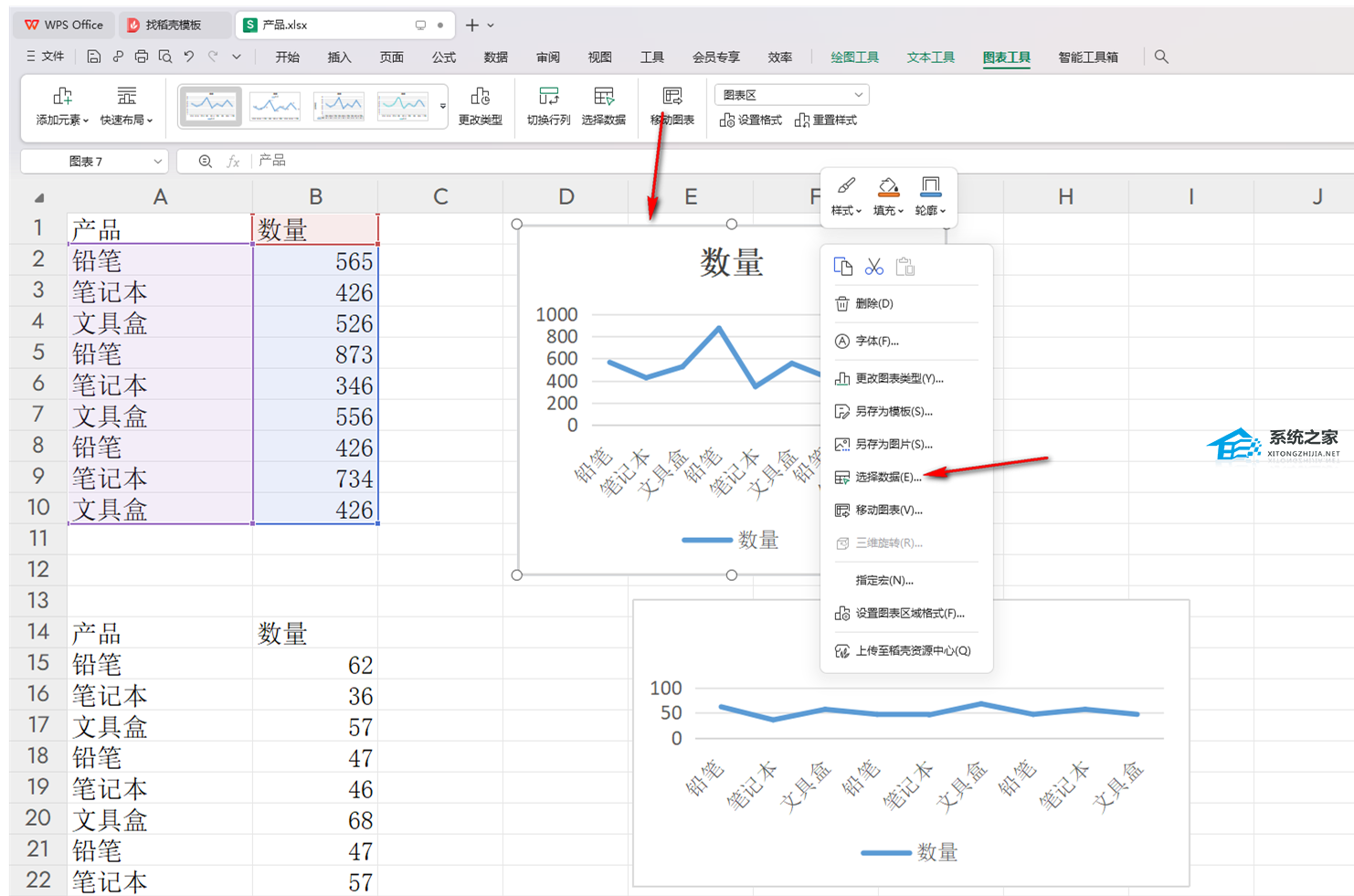Screen dimensions: 1354x896
Task: Open the Add Element (添加元素) dropdown
Action: [x=62, y=106]
